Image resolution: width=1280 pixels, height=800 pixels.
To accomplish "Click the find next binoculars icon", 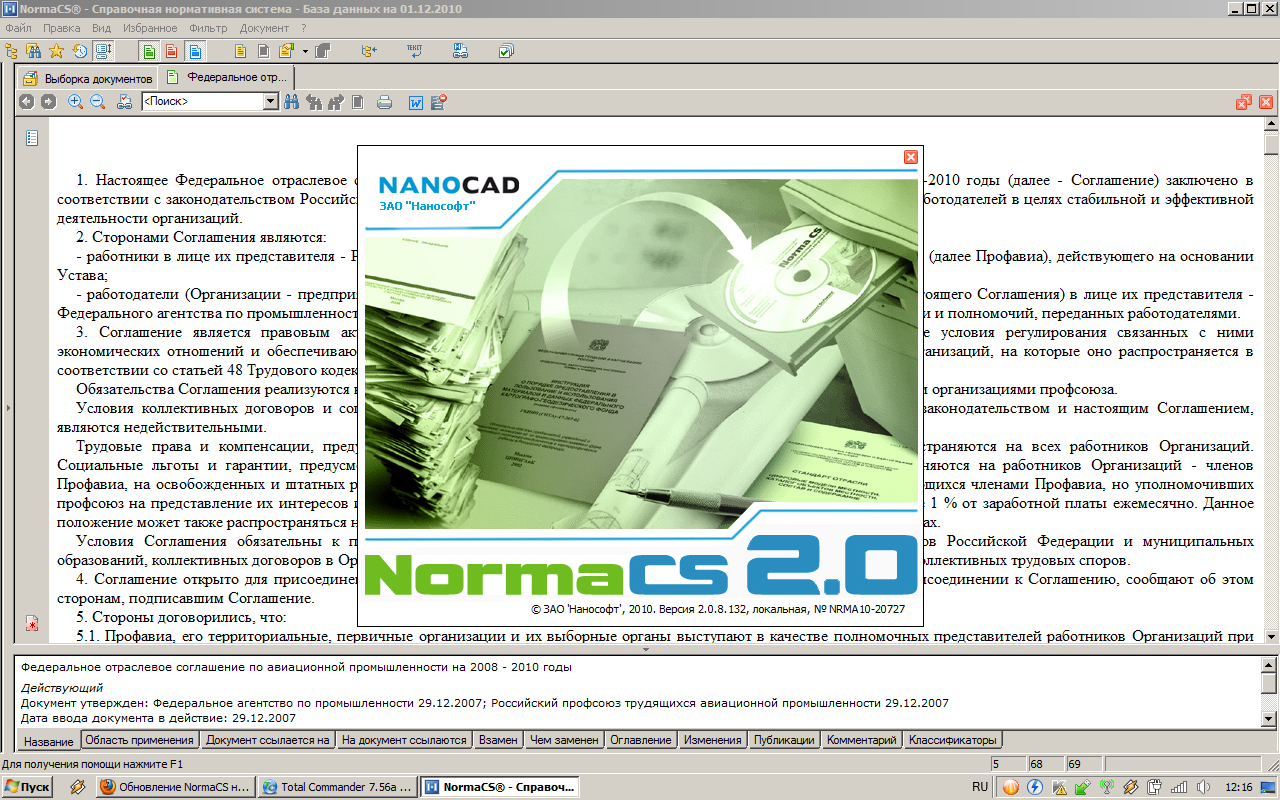I will [336, 101].
